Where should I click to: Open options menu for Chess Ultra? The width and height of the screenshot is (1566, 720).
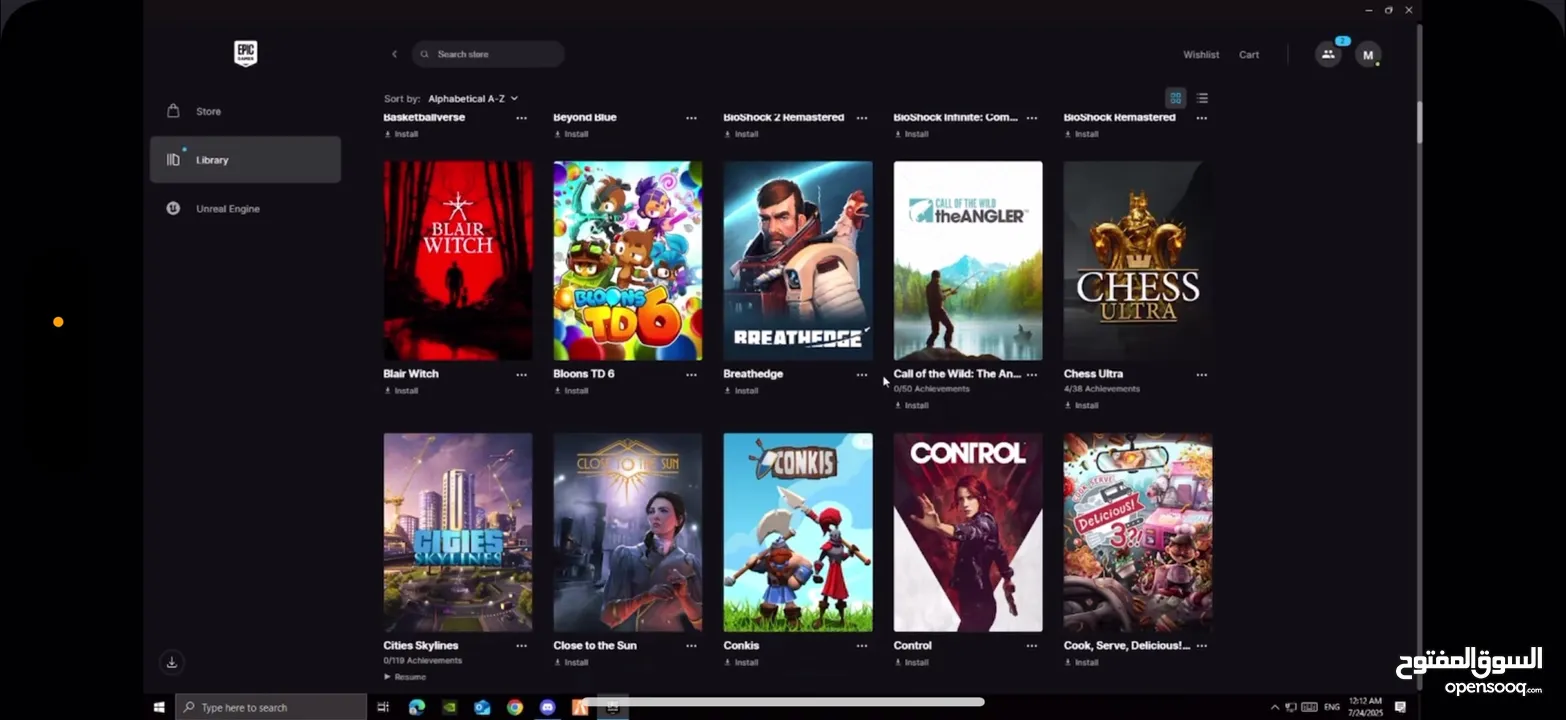coord(1202,375)
